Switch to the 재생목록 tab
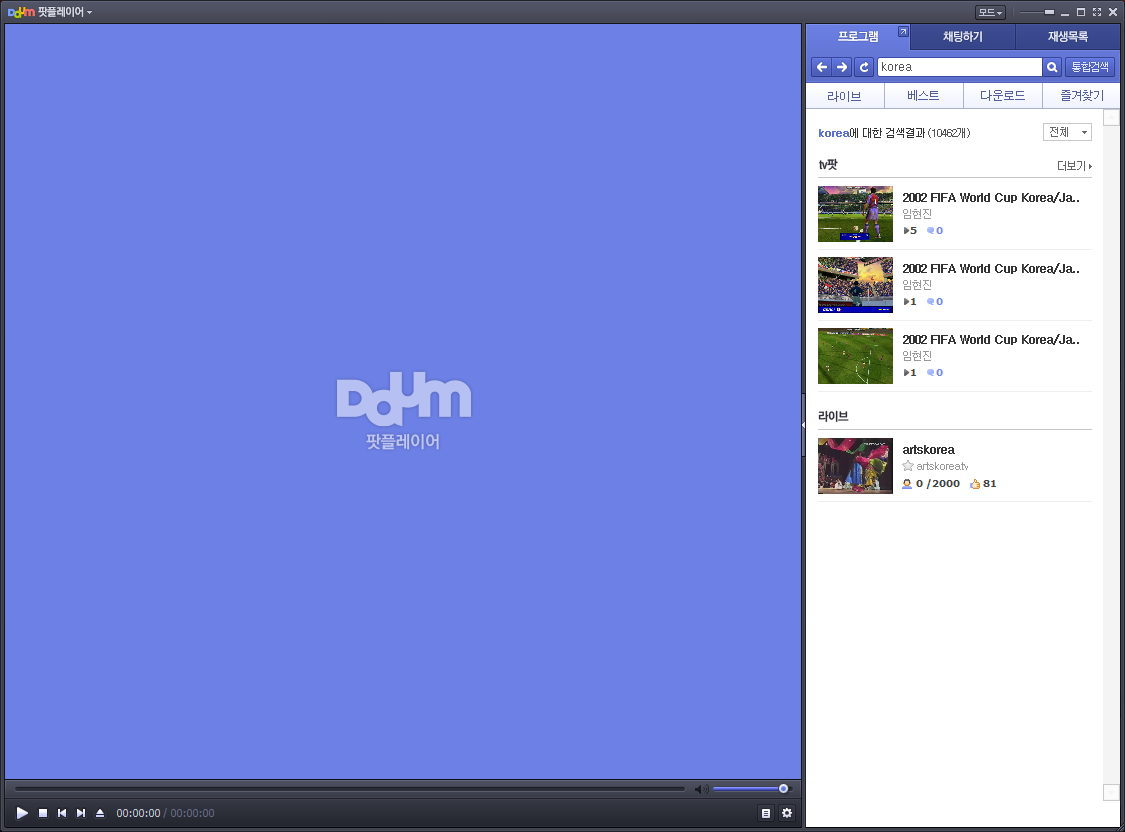1125x832 pixels. pyautogui.click(x=1068, y=37)
